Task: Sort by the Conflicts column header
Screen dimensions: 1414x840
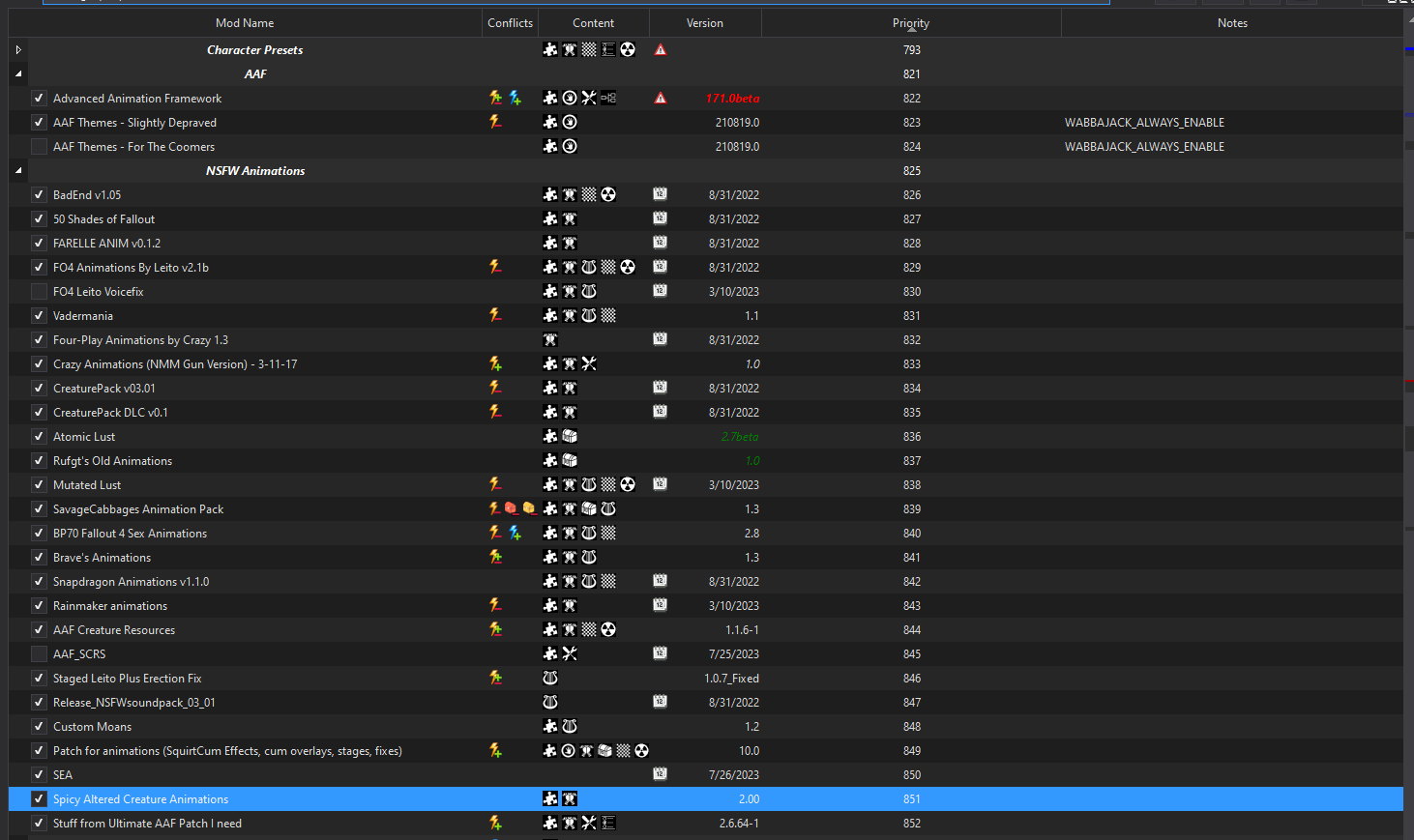Action: (510, 23)
